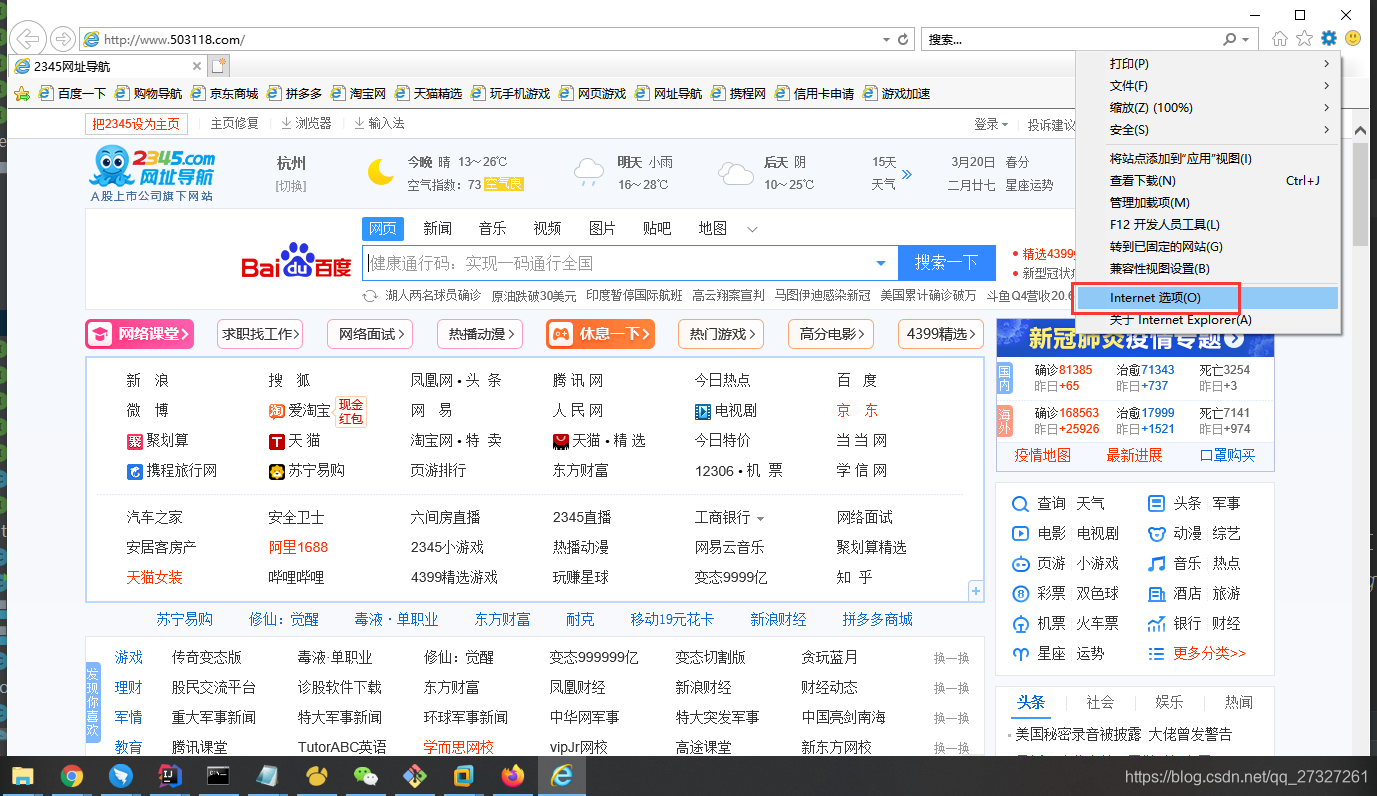
Task: Open the 缩放(Z) zoom submenu
Action: pyautogui.click(x=1207, y=108)
